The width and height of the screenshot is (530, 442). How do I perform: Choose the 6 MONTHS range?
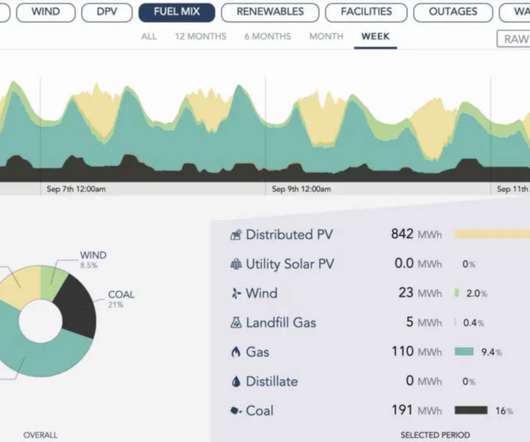pos(268,36)
